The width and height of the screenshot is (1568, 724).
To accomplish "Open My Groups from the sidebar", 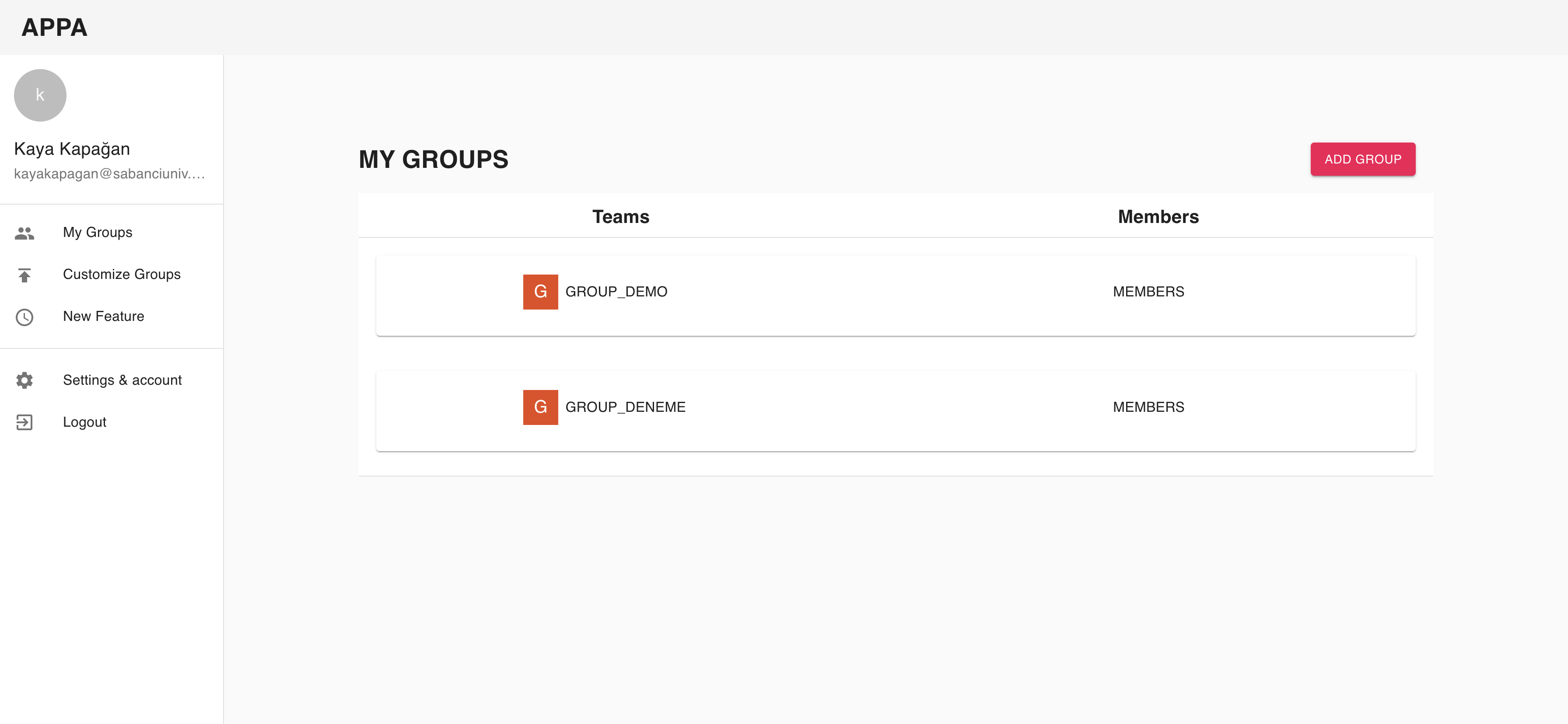I will (98, 233).
